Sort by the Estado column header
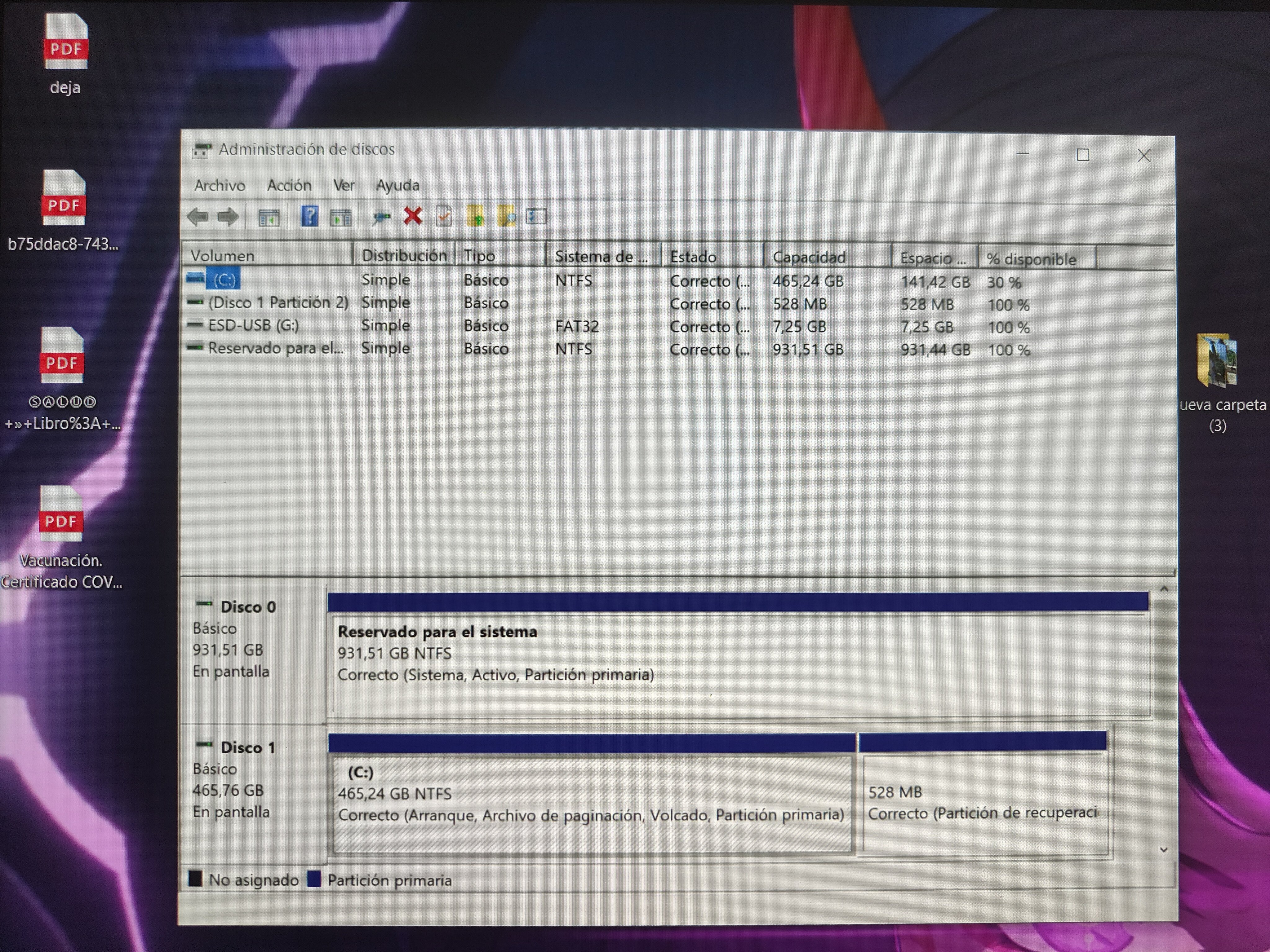This screenshot has height=952, width=1270. pos(713,257)
